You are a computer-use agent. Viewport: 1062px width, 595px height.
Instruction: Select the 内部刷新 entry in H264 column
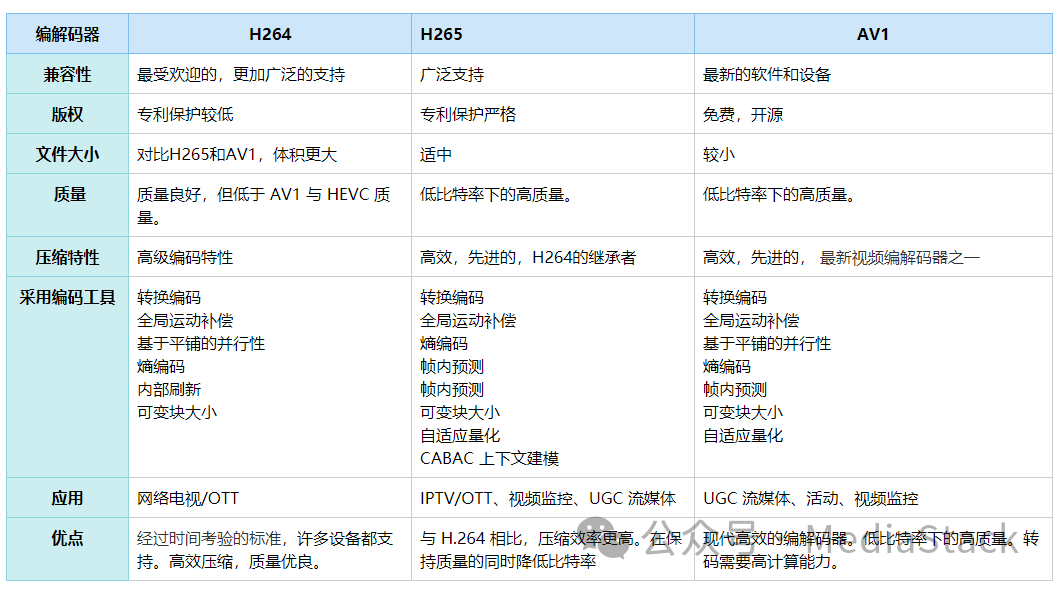169,389
